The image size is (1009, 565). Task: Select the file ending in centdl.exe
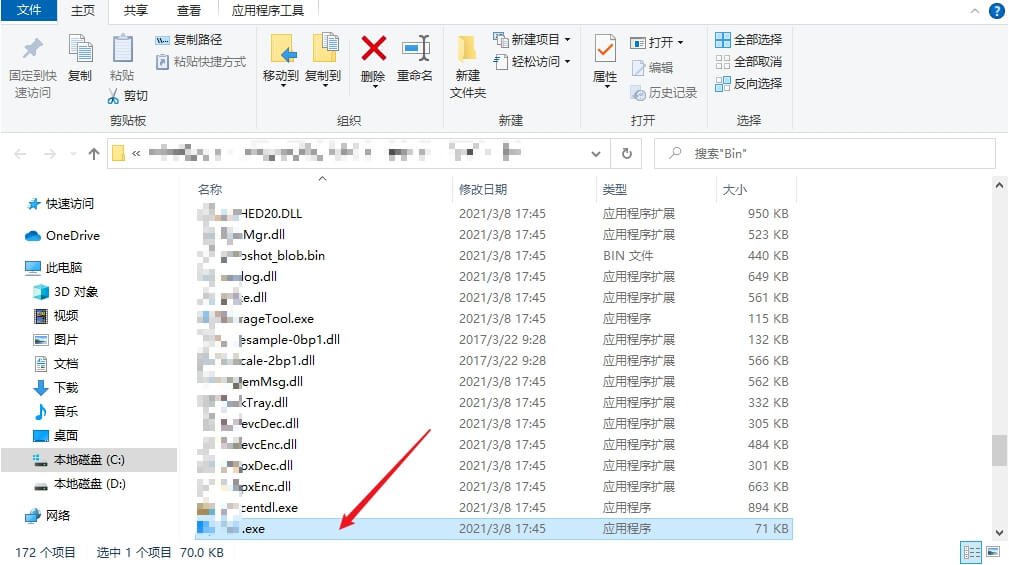[x=493, y=508]
